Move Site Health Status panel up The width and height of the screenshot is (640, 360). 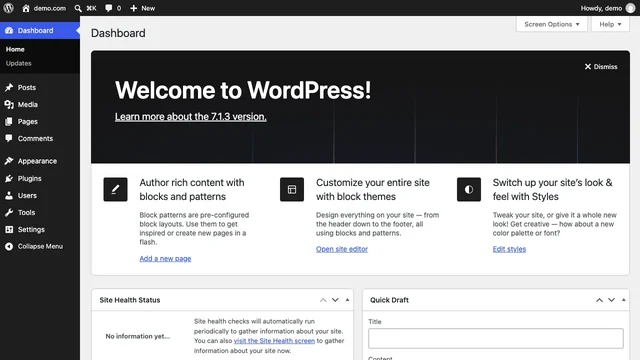(323, 300)
